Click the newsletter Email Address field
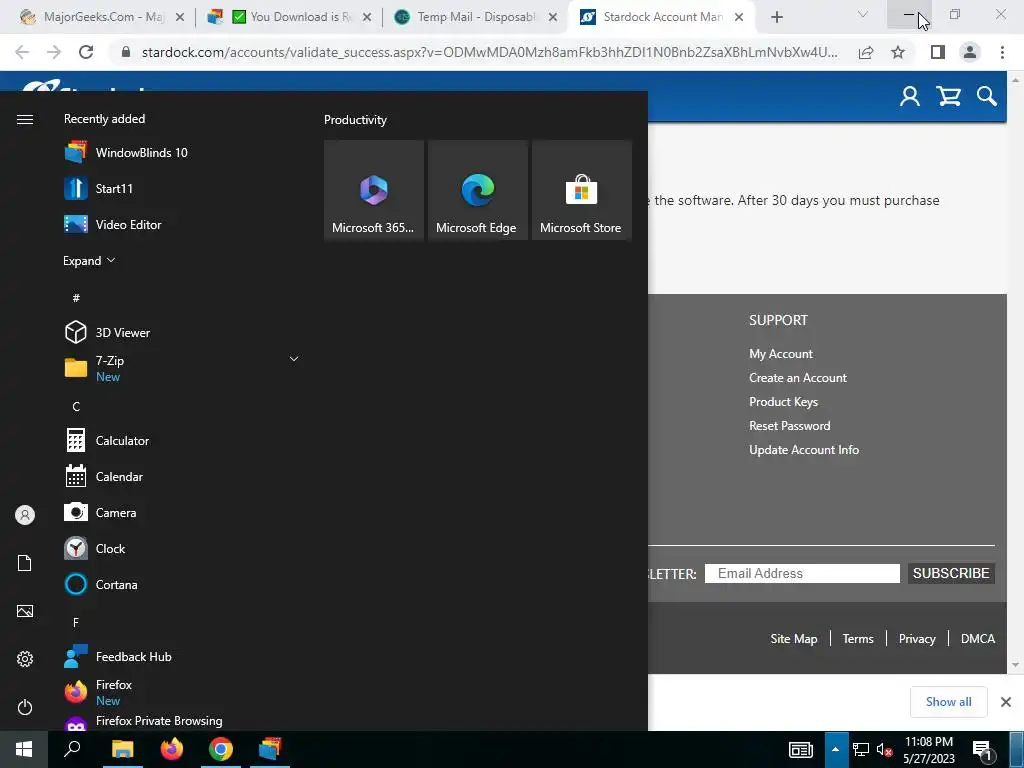Image resolution: width=1024 pixels, height=768 pixels. [x=802, y=573]
